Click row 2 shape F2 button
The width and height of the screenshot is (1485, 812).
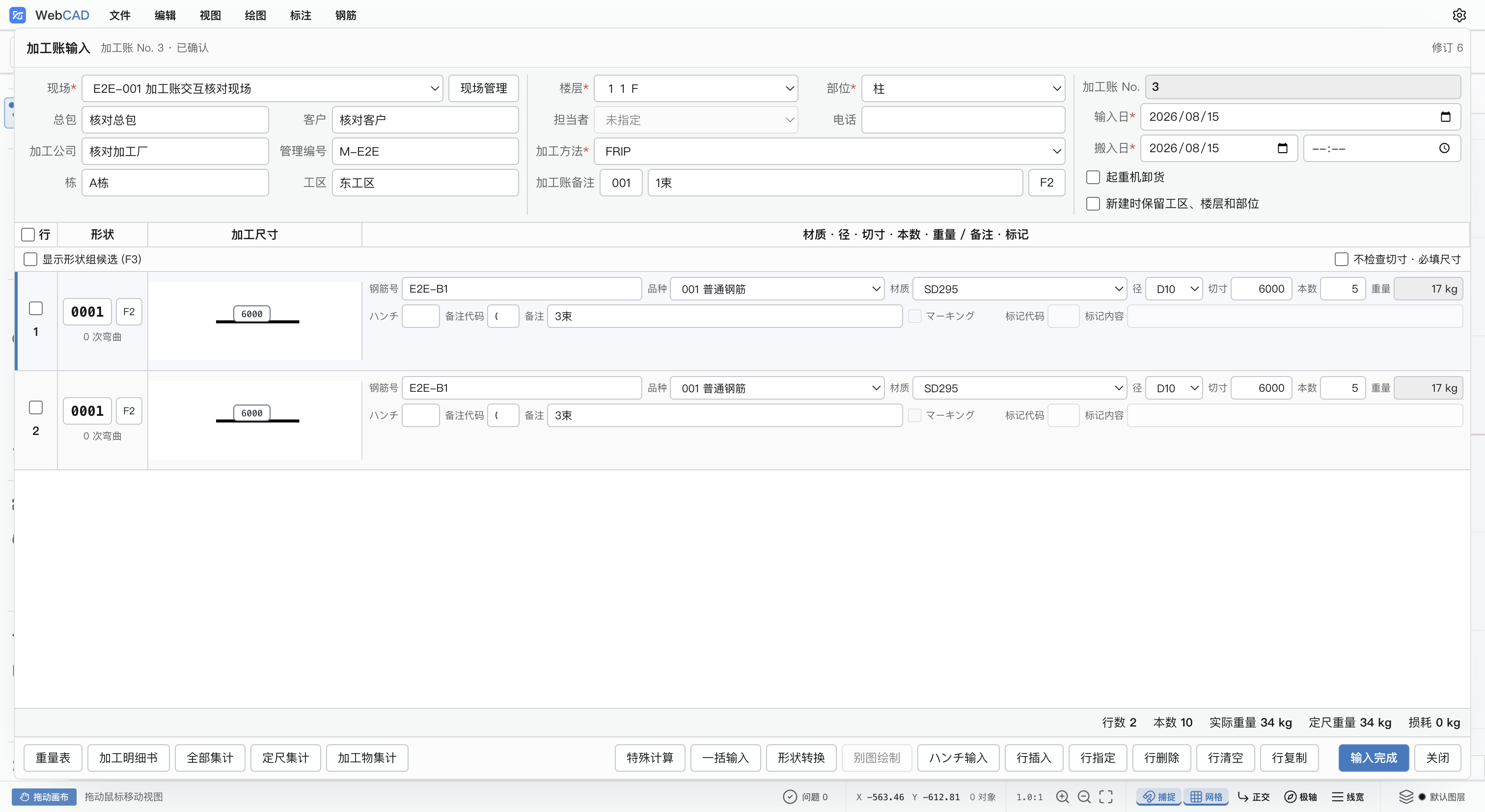coord(129,411)
